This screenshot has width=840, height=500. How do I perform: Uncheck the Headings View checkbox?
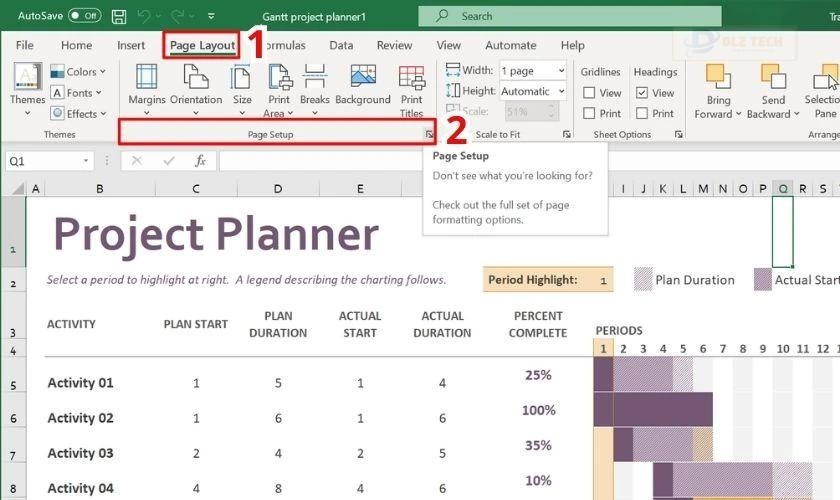(642, 93)
